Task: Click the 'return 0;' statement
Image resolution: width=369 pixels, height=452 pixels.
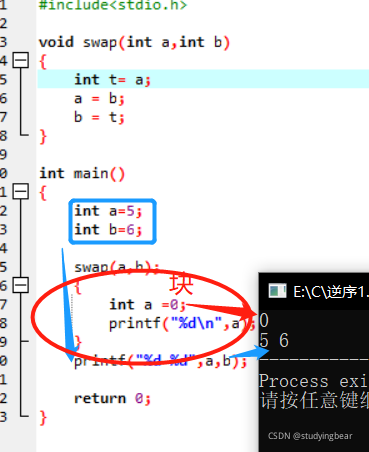Action: (112, 398)
